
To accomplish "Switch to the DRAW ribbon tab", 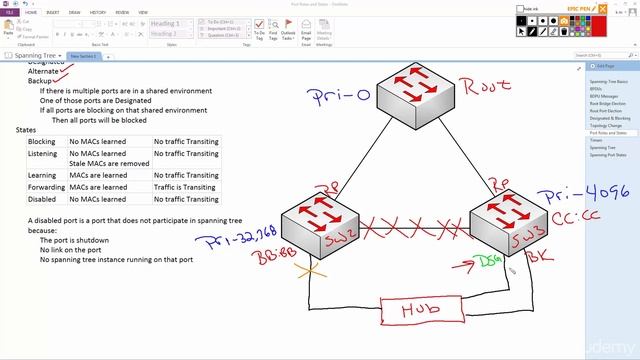I will [74, 12].
